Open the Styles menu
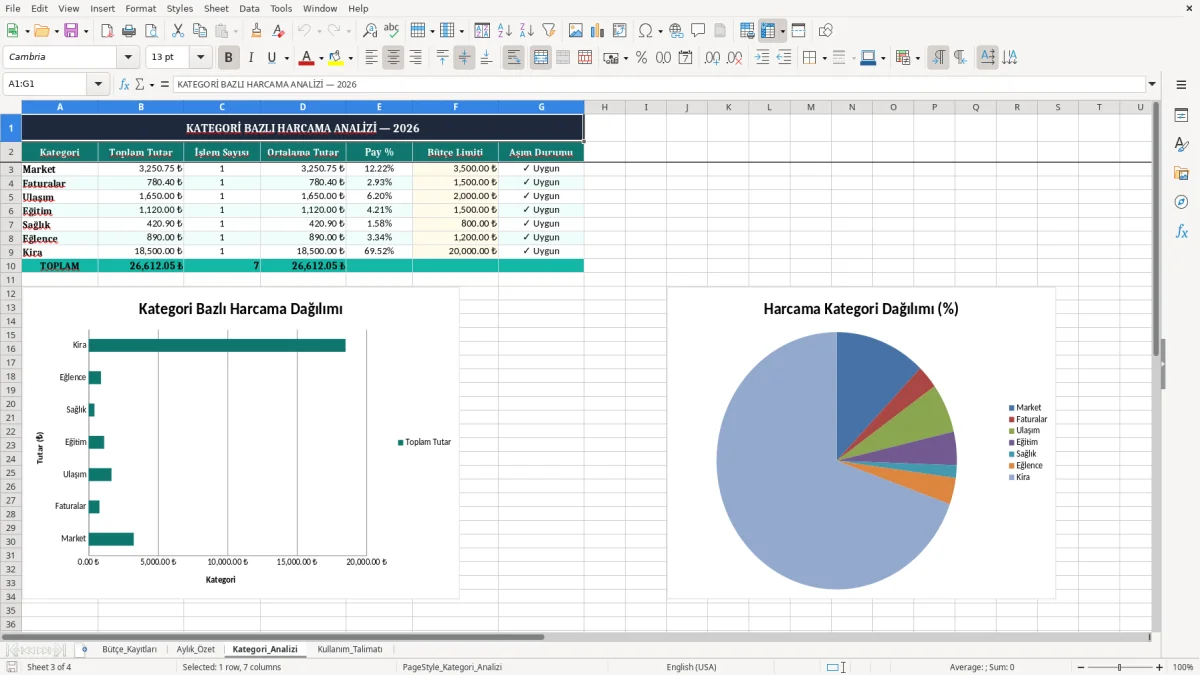The image size is (1200, 675). pos(180,8)
